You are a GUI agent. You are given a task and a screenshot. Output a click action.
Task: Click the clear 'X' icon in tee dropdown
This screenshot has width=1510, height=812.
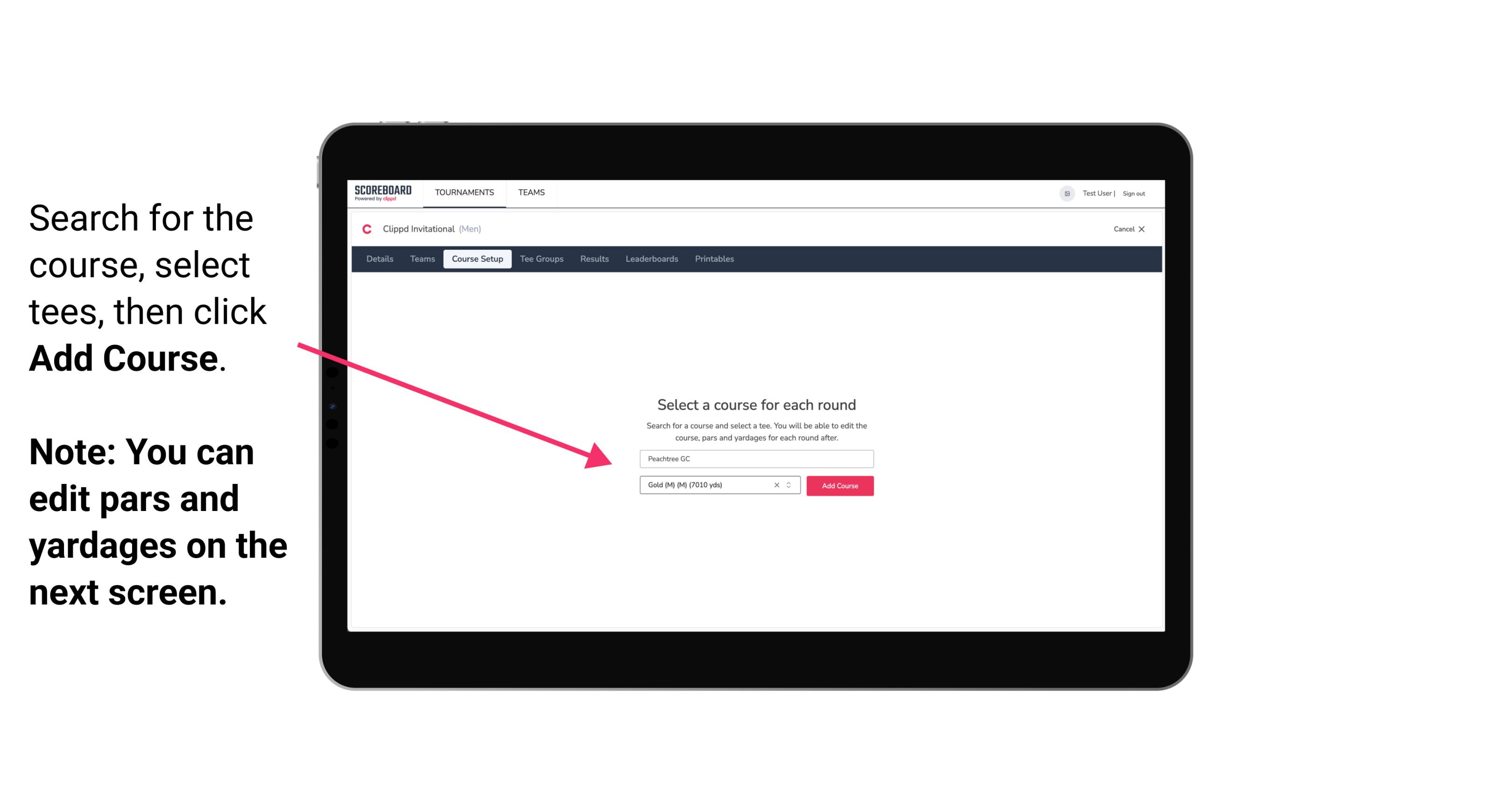(x=776, y=486)
